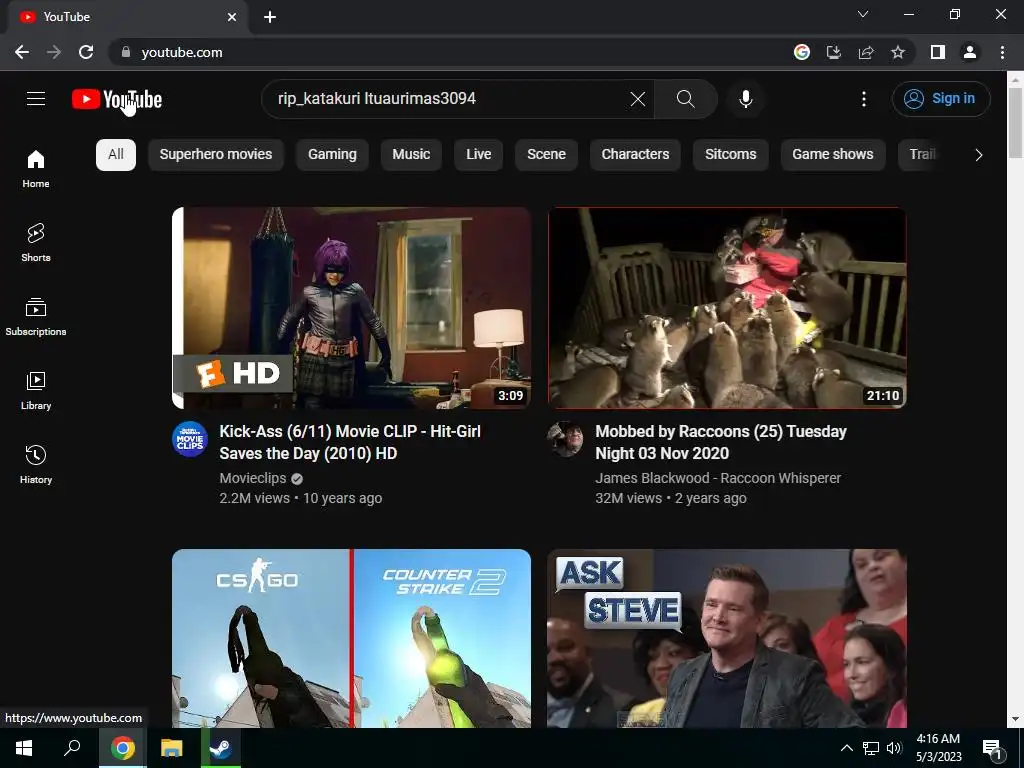Click the Sign in button
This screenshot has height=768, width=1024.
click(x=941, y=99)
